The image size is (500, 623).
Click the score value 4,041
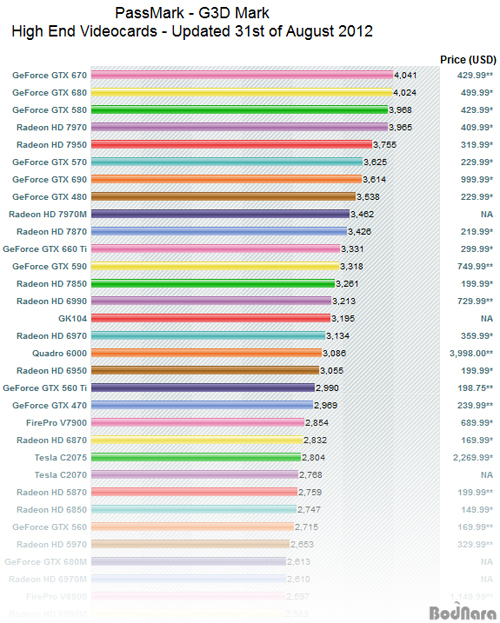pos(405,75)
